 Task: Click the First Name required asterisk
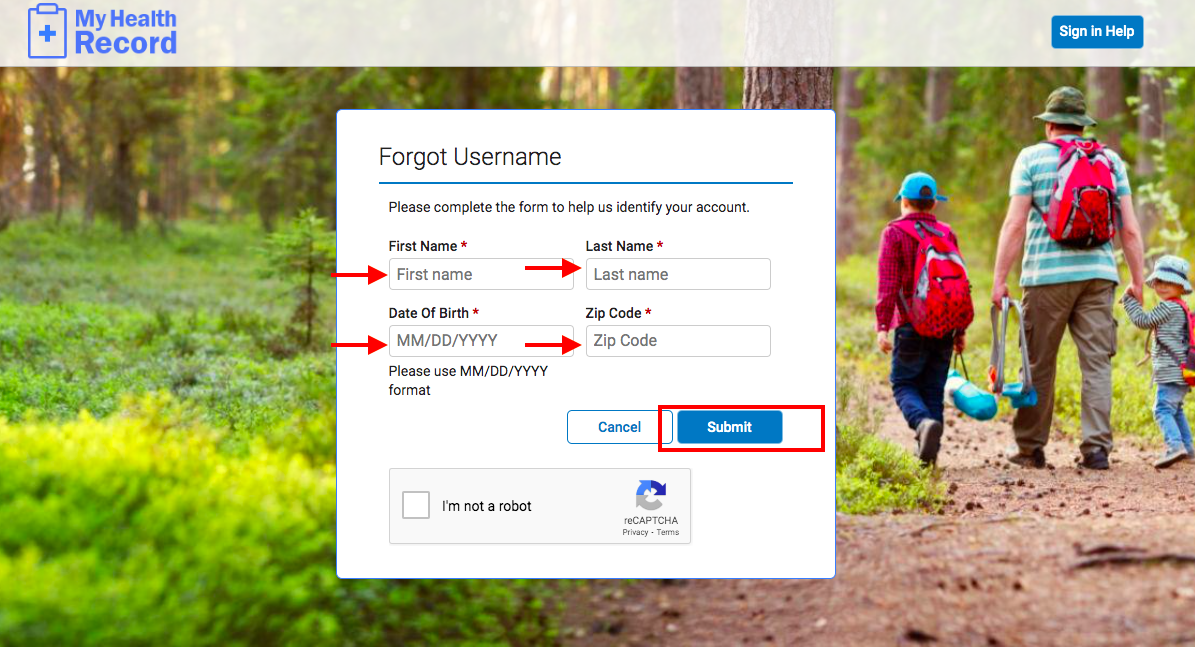(x=464, y=246)
